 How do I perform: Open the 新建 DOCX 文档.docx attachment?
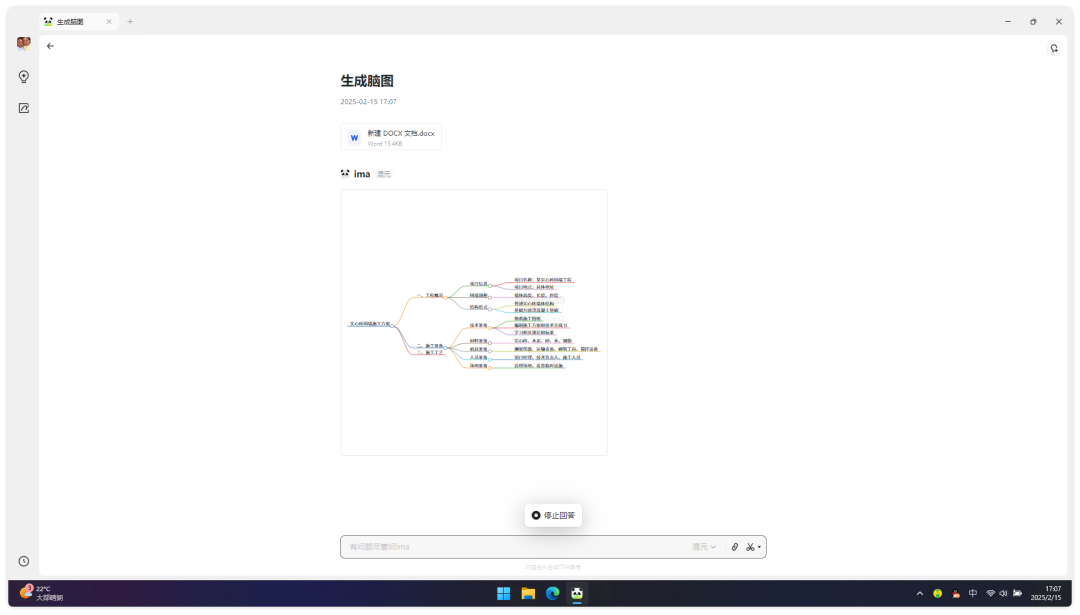point(391,137)
